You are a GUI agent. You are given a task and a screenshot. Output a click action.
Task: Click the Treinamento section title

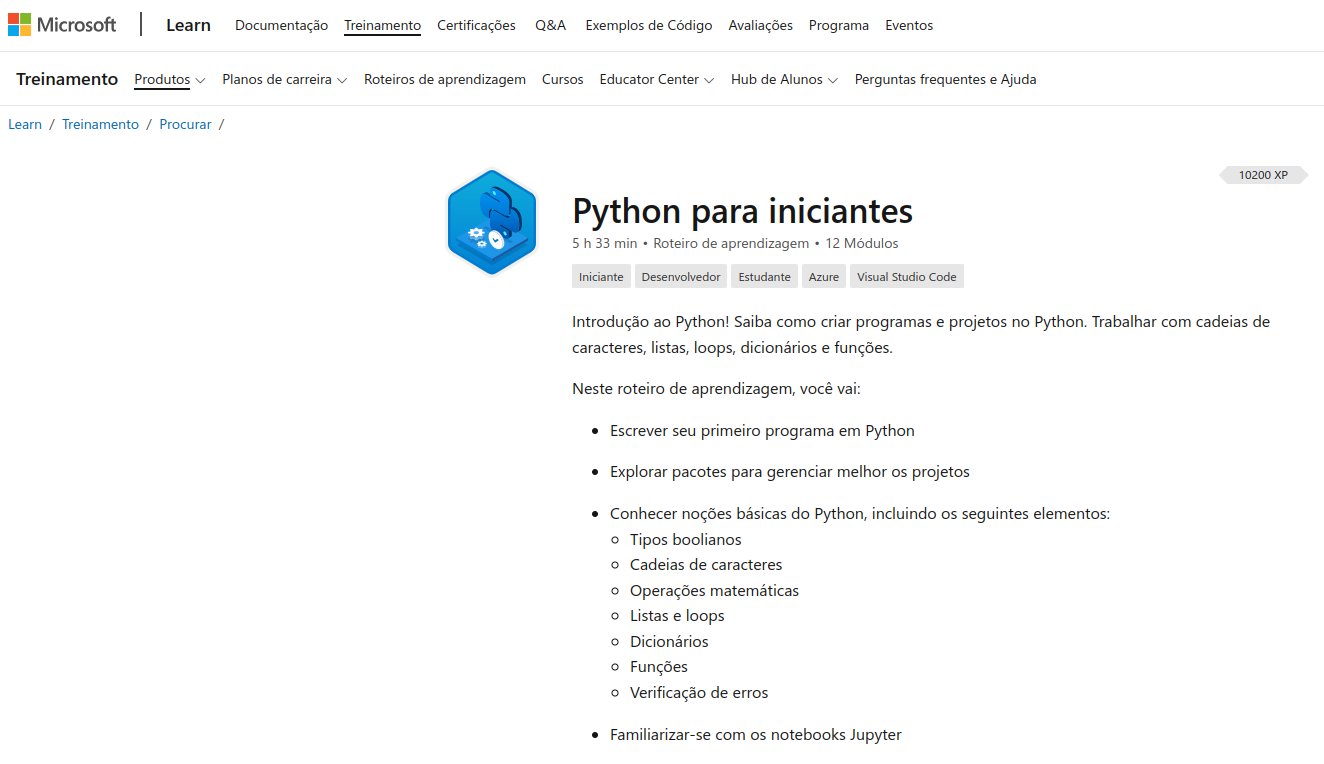67,79
